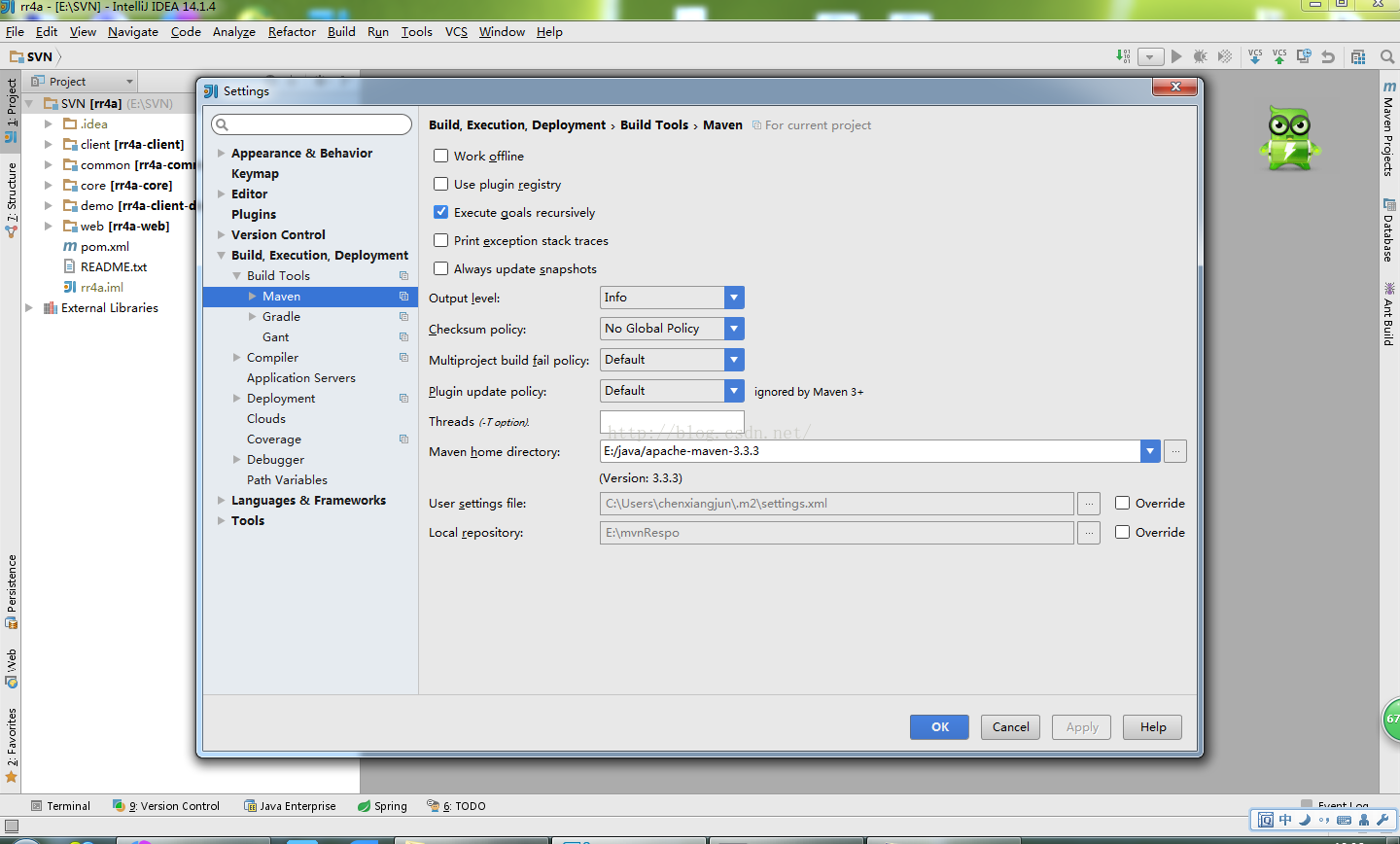Open the Tools menu
Image resolution: width=1400 pixels, height=844 pixels.
(x=417, y=32)
